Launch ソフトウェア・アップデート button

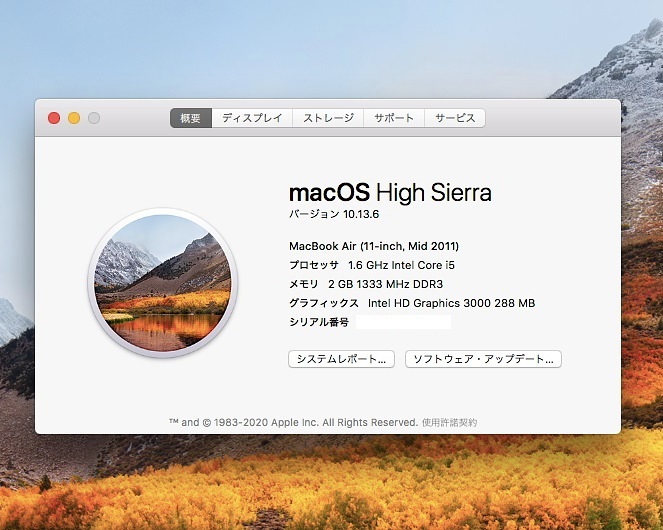coord(483,359)
